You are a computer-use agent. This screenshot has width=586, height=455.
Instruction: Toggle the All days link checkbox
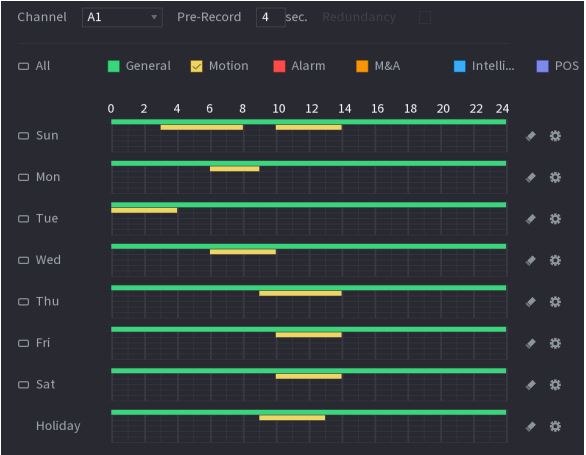click(24, 67)
